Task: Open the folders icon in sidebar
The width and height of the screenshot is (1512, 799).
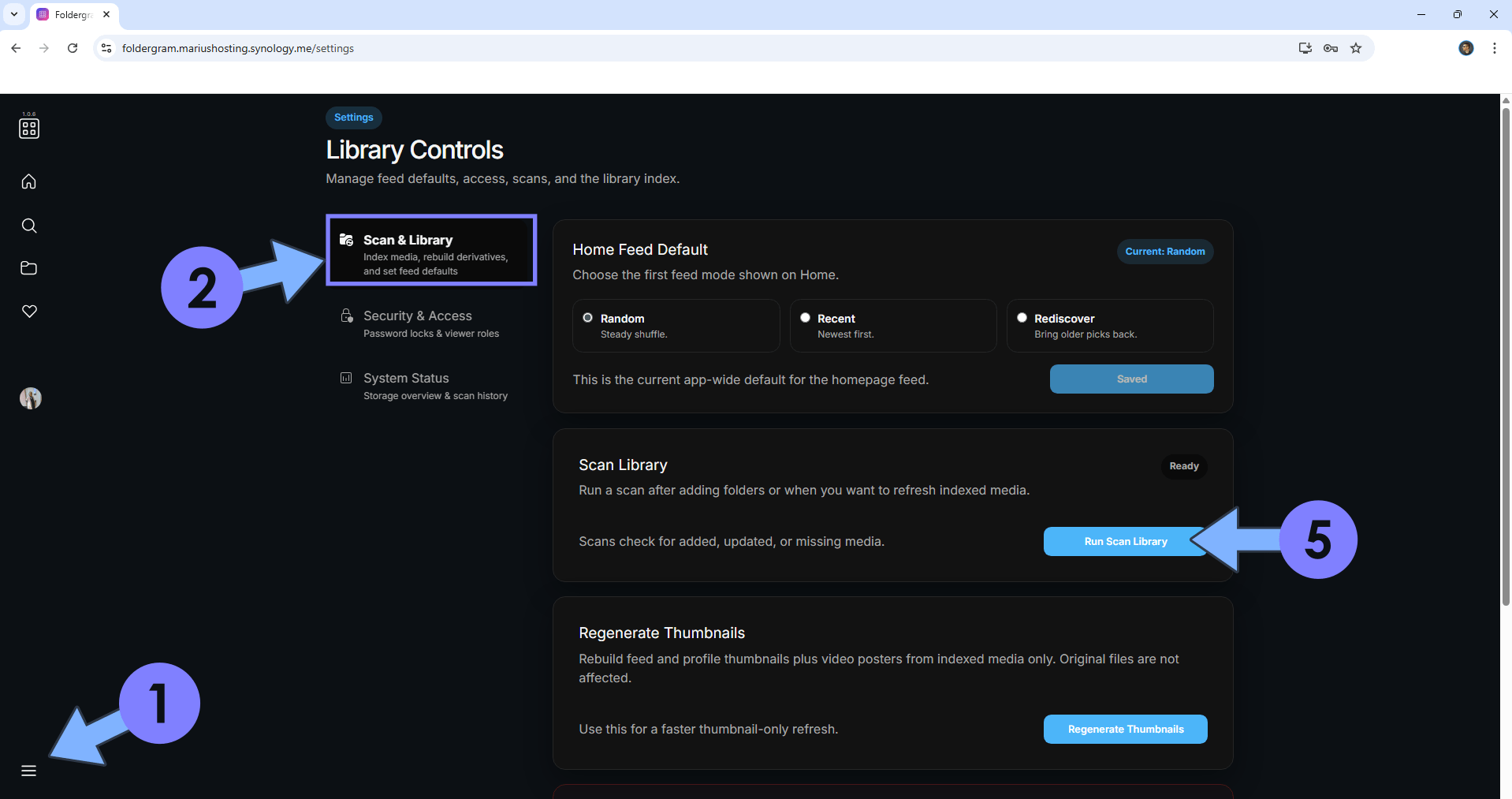Action: (x=29, y=268)
